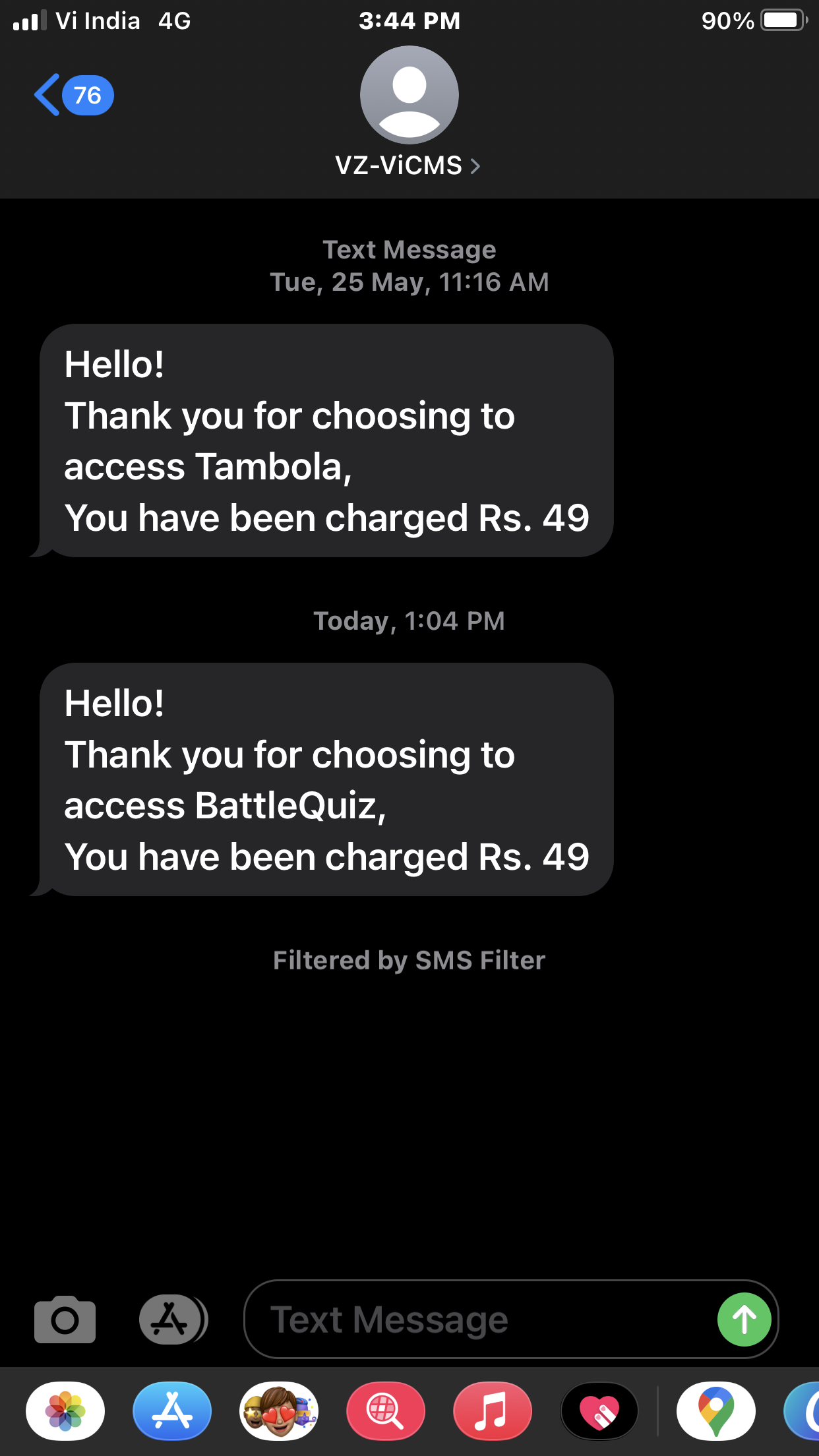Viewport: 819px width, 1456px height.
Task: Toggle the iMessage apps drawer button
Action: [x=173, y=1319]
